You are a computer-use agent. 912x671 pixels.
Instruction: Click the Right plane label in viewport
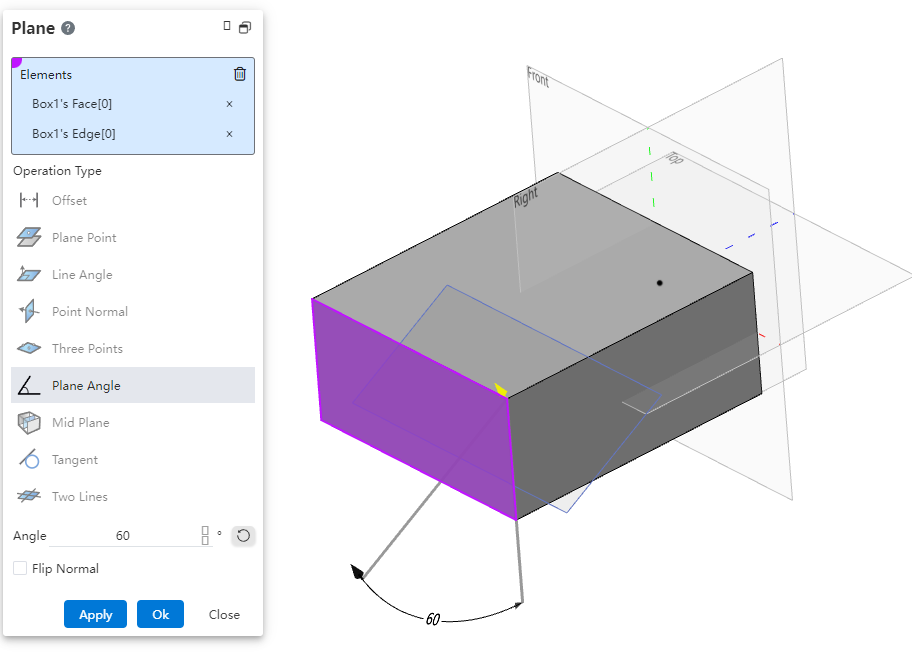[525, 198]
